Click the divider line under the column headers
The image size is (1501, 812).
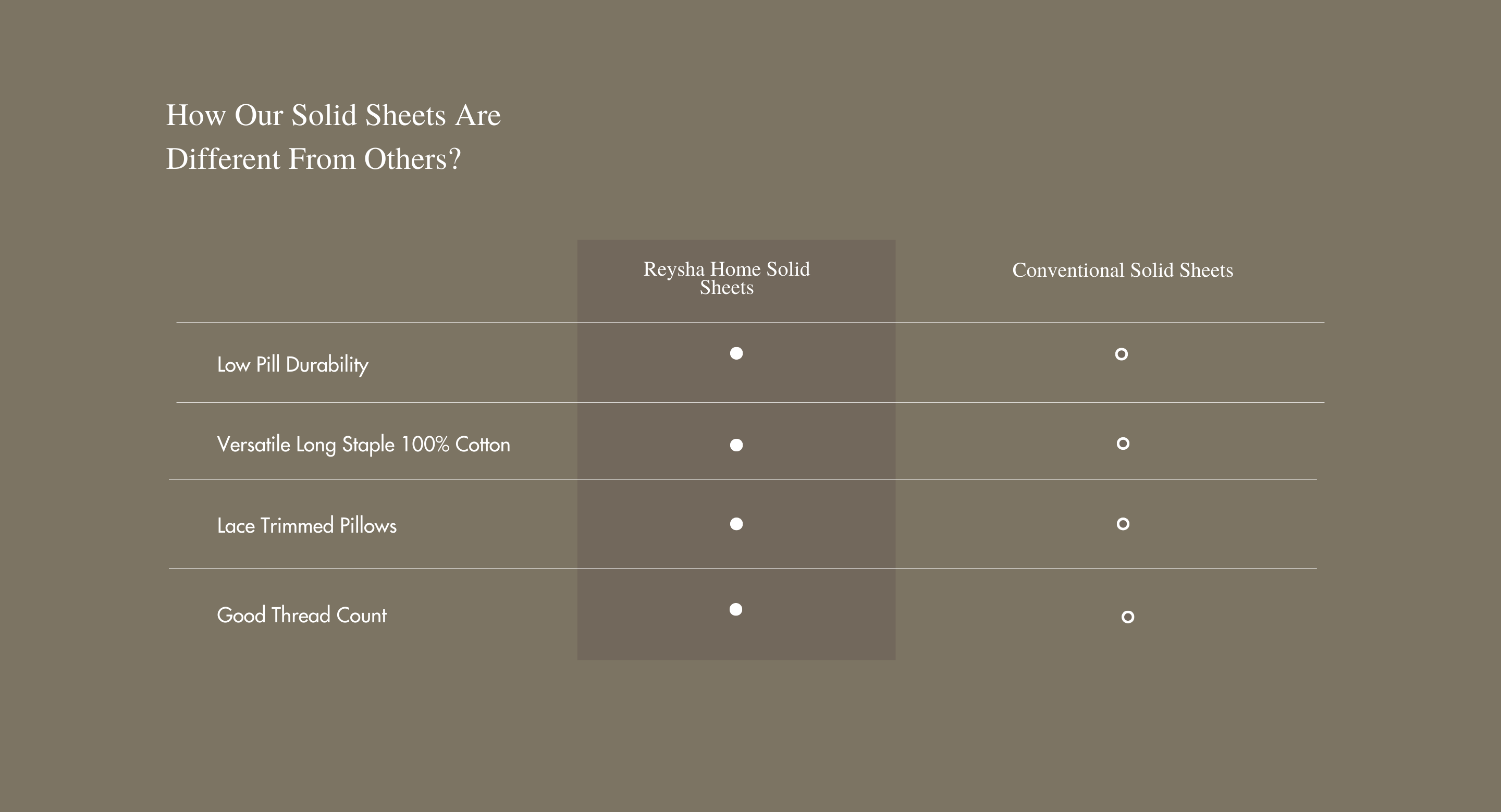pyautogui.click(x=408, y=322)
